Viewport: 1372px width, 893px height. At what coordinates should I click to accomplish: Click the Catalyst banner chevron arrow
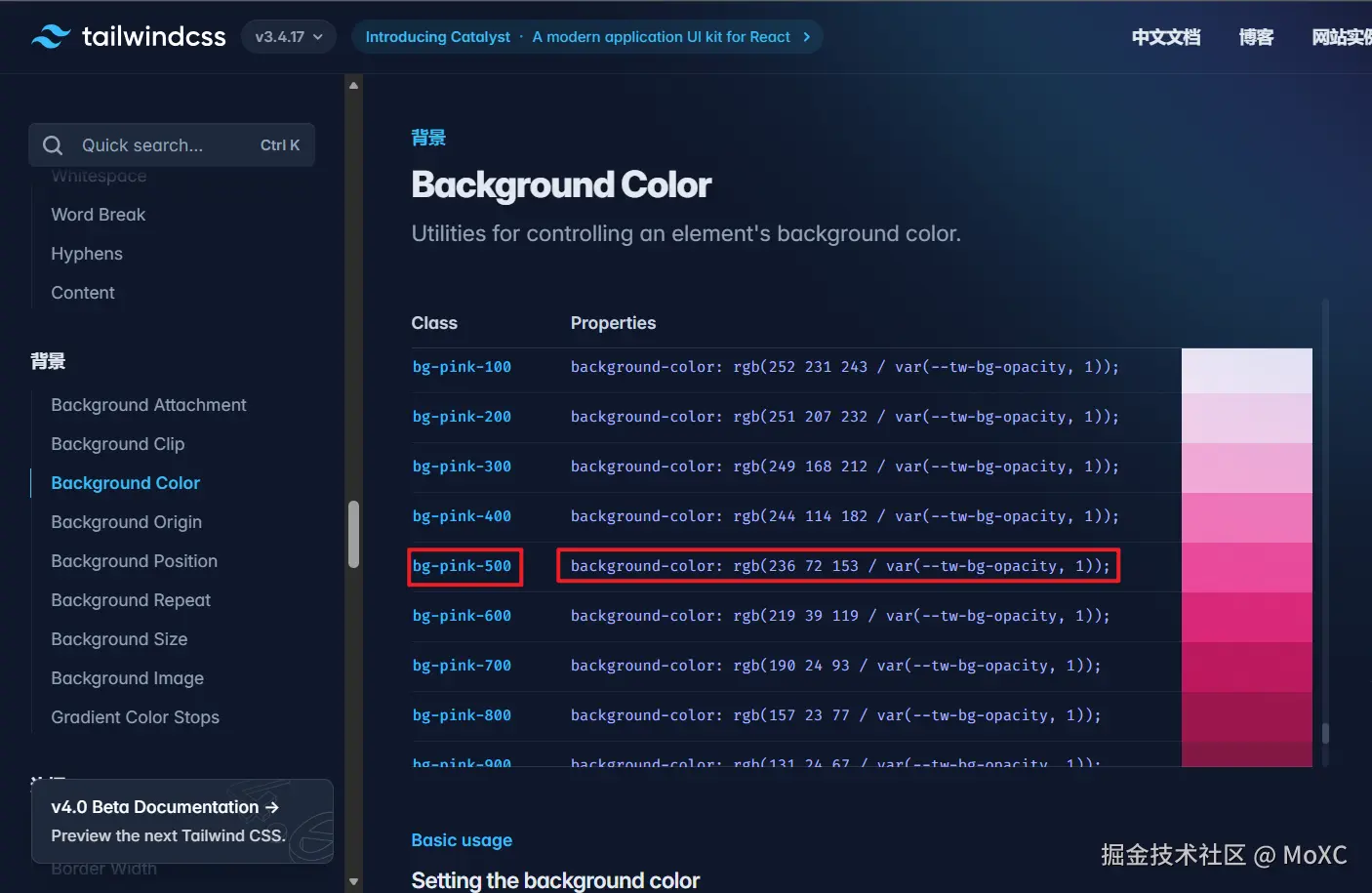806,37
